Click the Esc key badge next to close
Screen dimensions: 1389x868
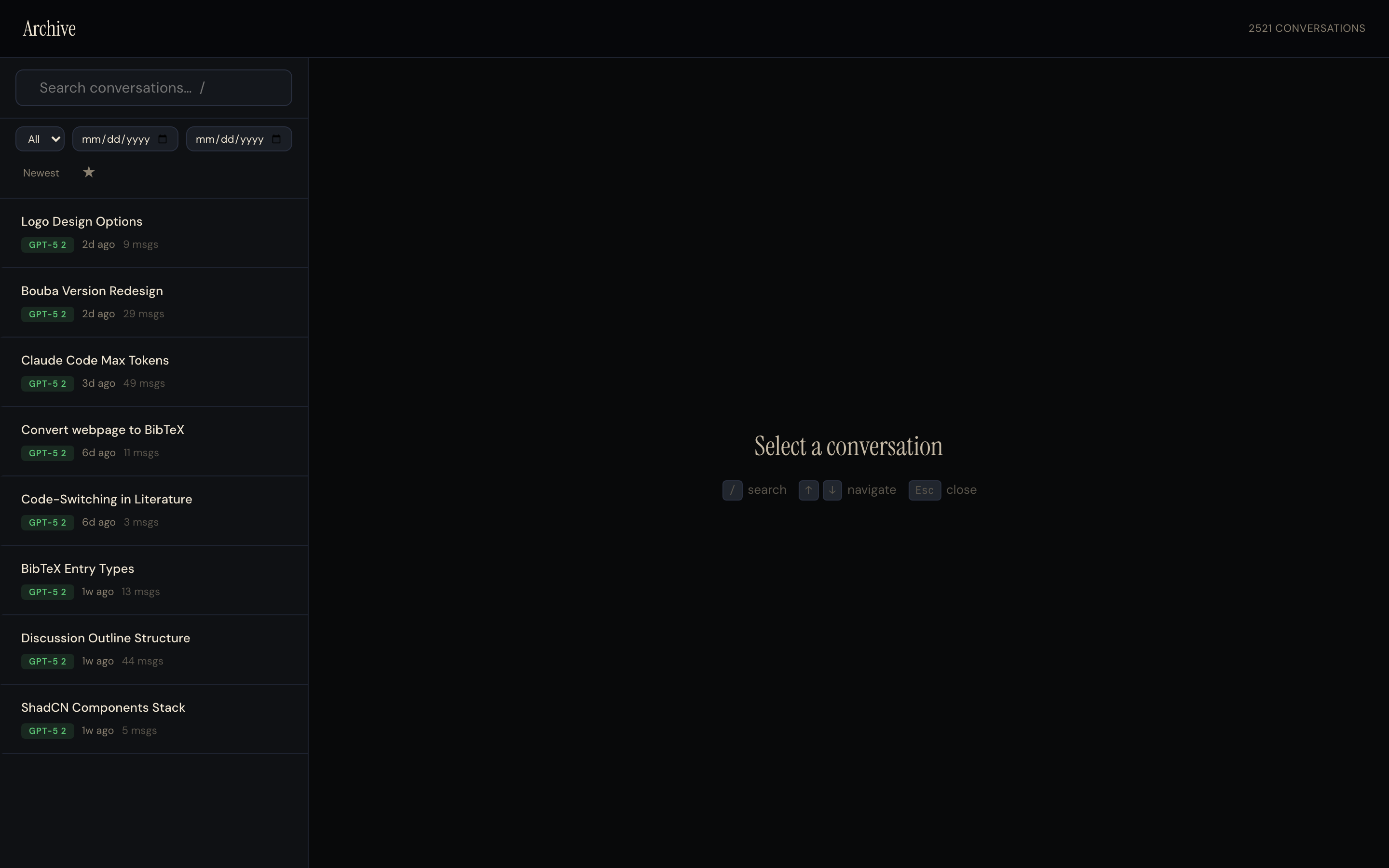pos(924,490)
